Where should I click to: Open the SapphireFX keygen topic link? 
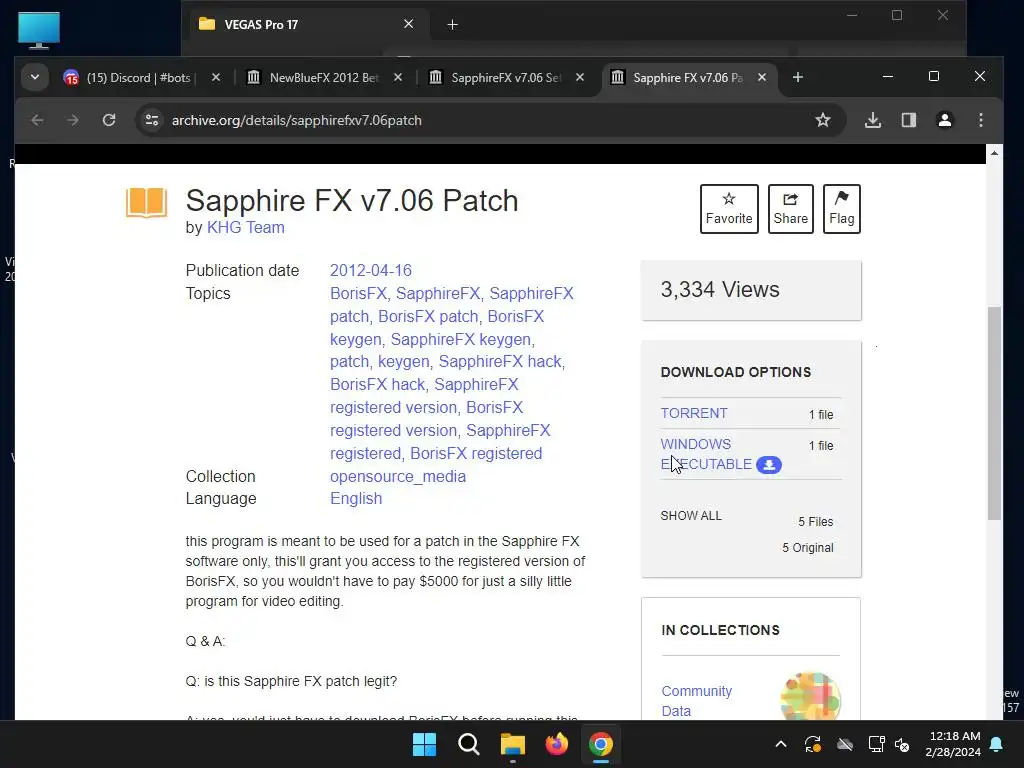click(460, 339)
